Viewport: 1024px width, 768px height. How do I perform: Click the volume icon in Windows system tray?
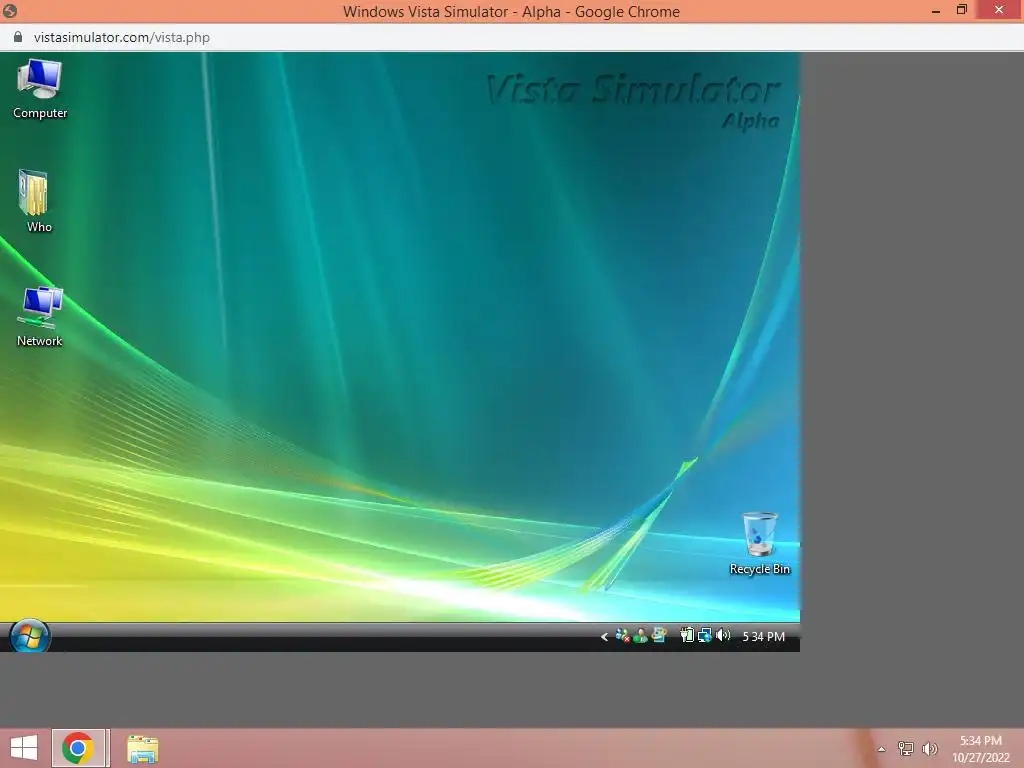coord(929,748)
